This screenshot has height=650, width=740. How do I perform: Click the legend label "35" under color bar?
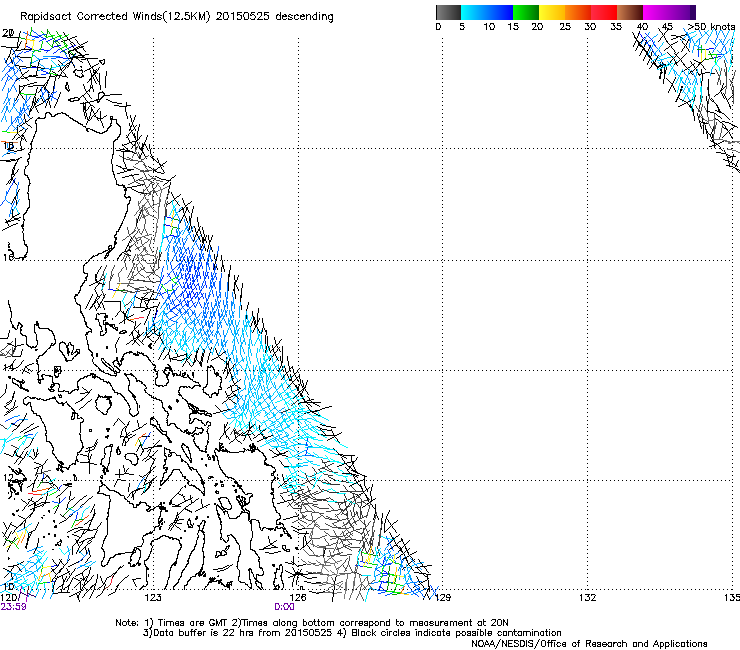click(x=616, y=27)
